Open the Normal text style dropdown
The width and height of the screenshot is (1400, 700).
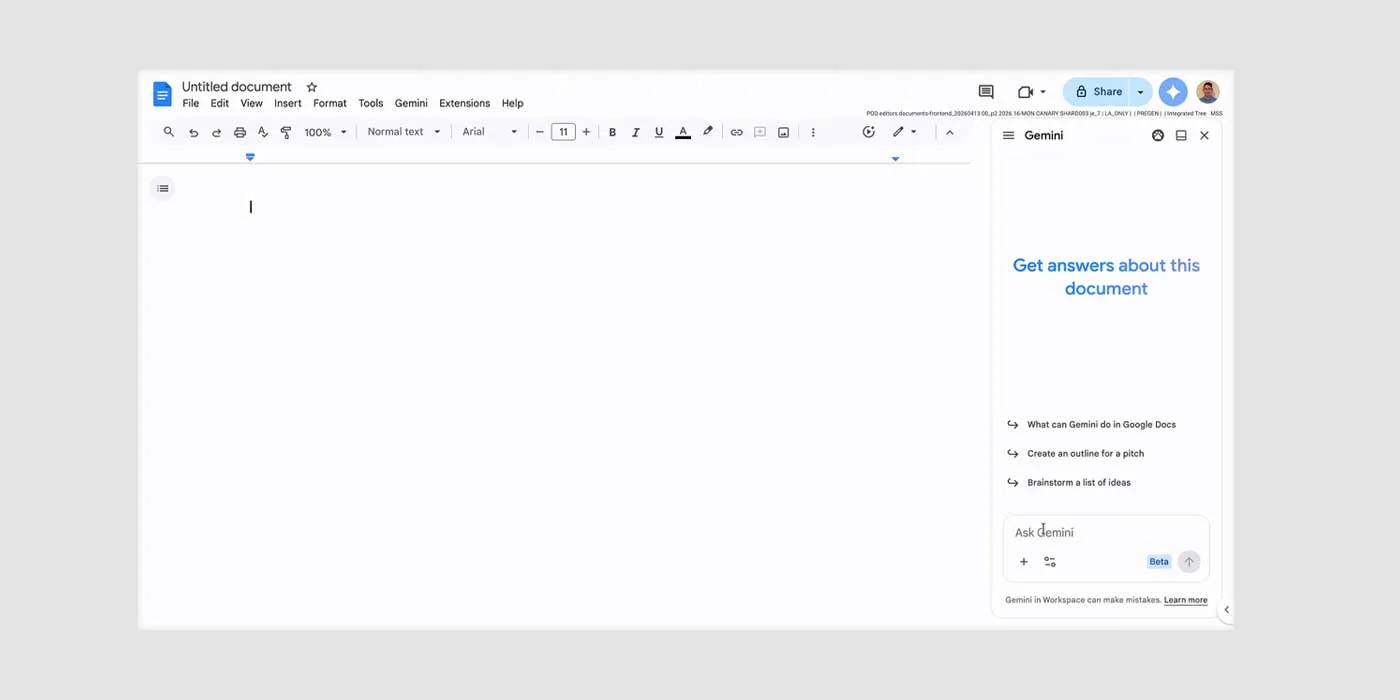point(403,132)
